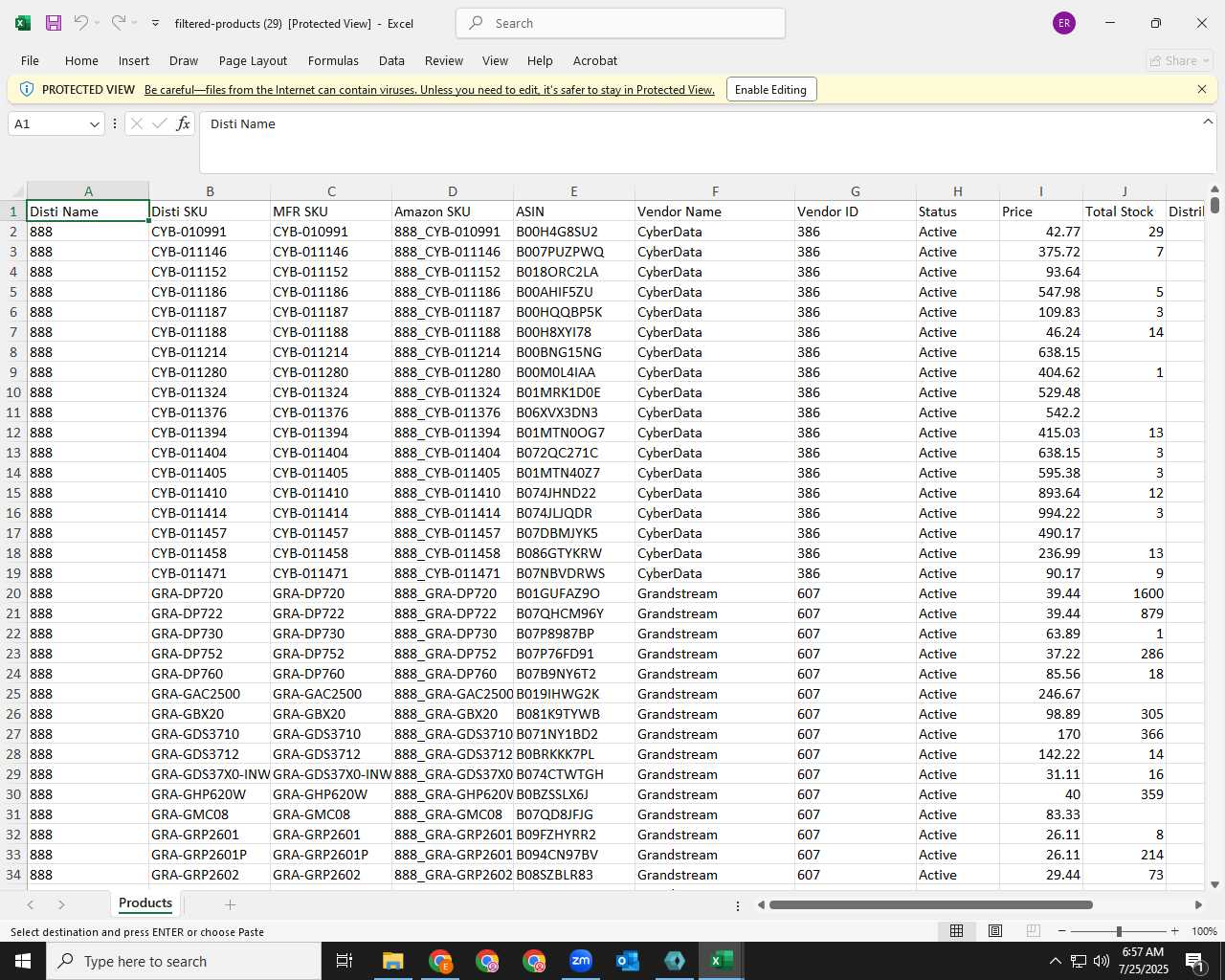
Task: Open Zoom app from taskbar
Action: 581,961
